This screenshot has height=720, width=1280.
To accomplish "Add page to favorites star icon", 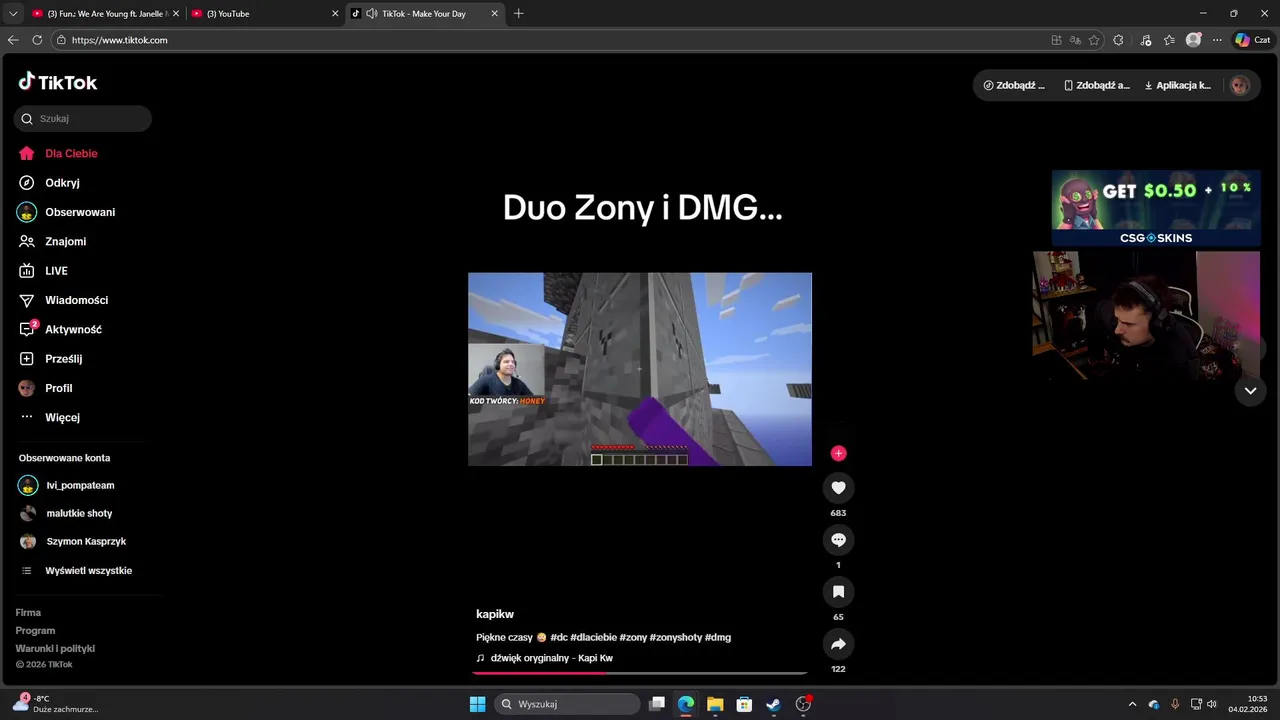I will (x=1094, y=40).
